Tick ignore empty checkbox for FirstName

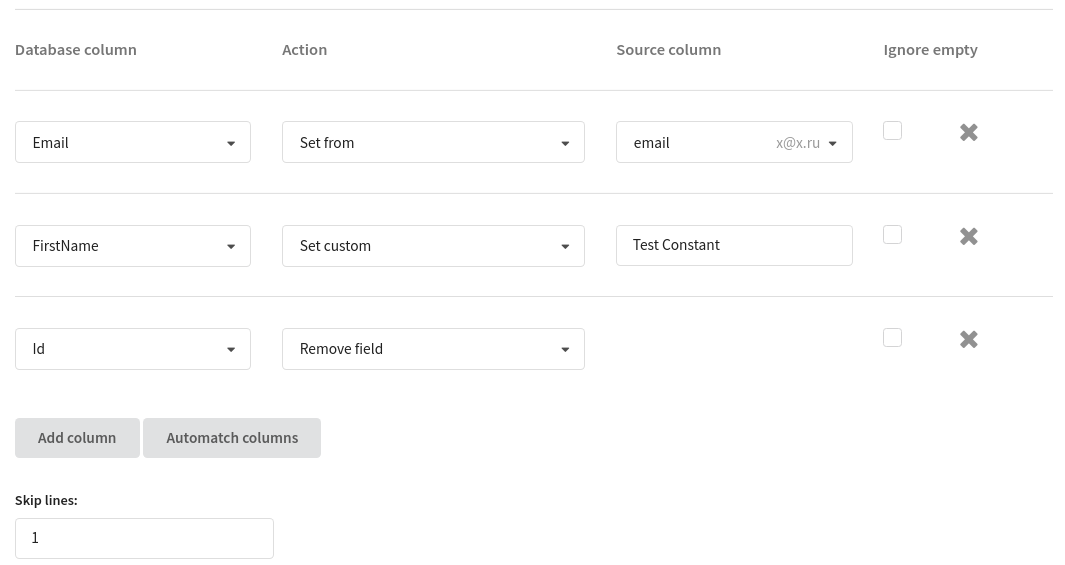click(892, 234)
